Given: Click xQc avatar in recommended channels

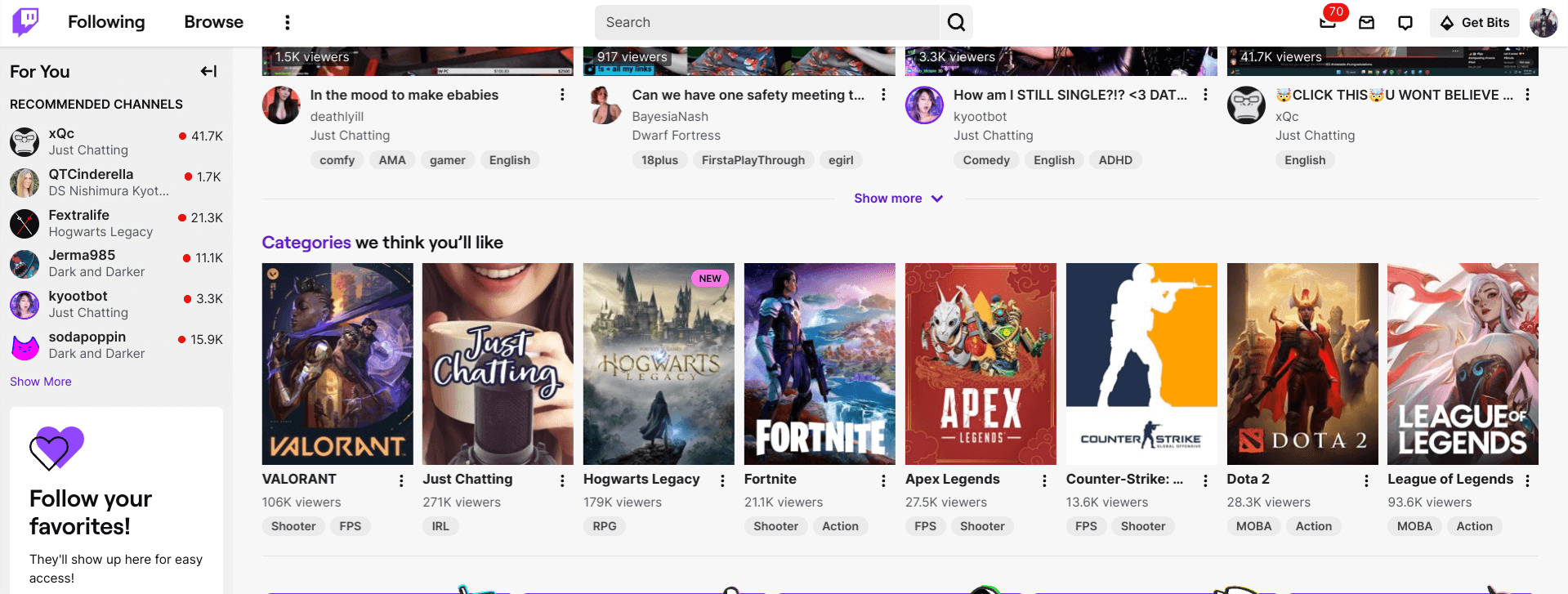Looking at the screenshot, I should [25, 141].
